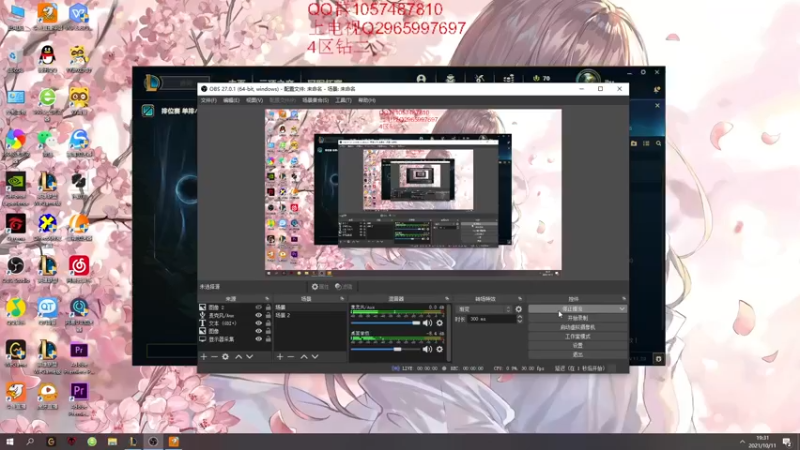Click the 退出 exit button
This screenshot has height=450, width=800.
tap(578, 355)
